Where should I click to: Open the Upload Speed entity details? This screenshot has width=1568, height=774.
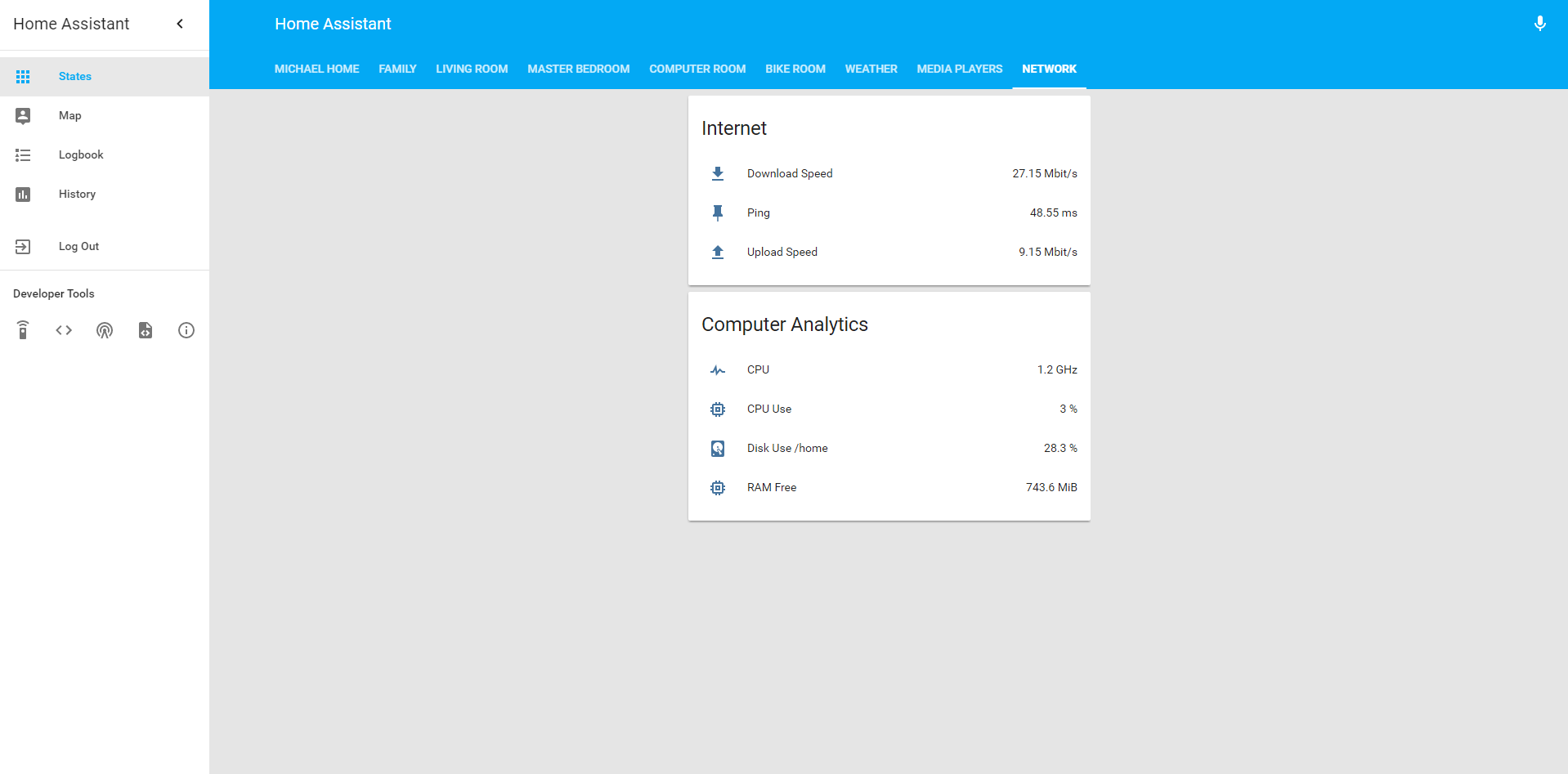click(x=889, y=252)
